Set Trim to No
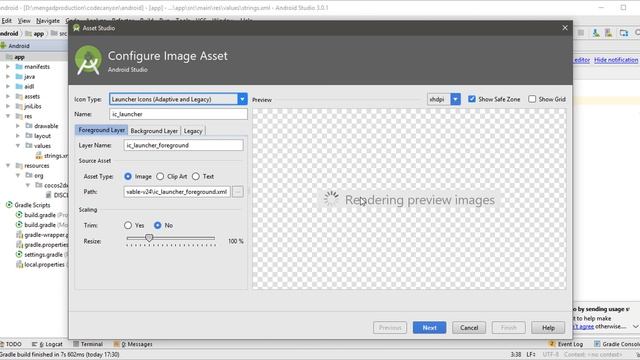Screen dimensions: 640x360 [x=158, y=225]
